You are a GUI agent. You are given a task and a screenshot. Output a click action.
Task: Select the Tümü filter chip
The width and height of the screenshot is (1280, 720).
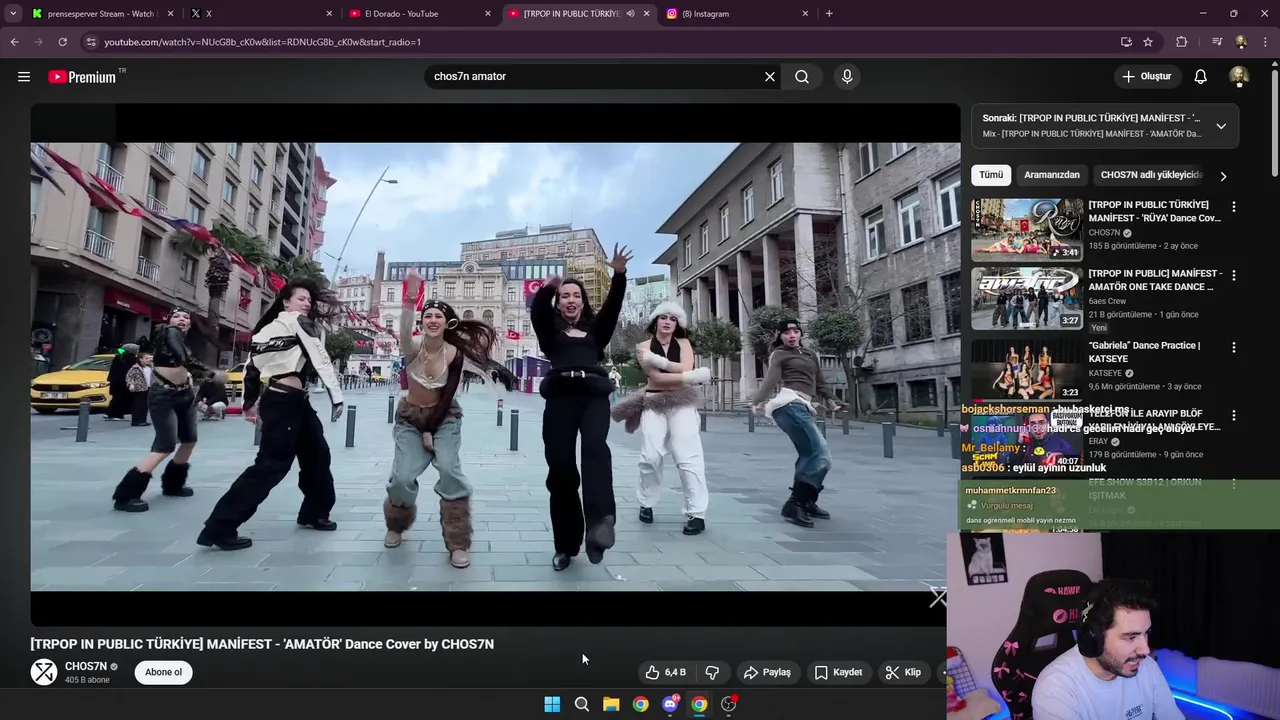(x=991, y=175)
